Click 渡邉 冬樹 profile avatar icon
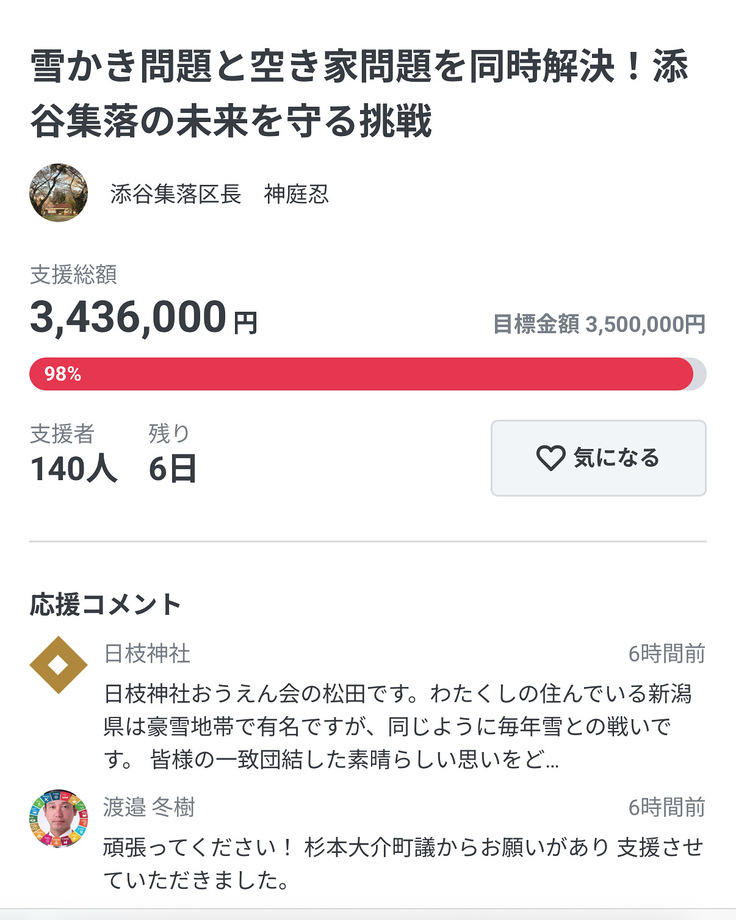Screen dimensions: 736x920 [59, 819]
